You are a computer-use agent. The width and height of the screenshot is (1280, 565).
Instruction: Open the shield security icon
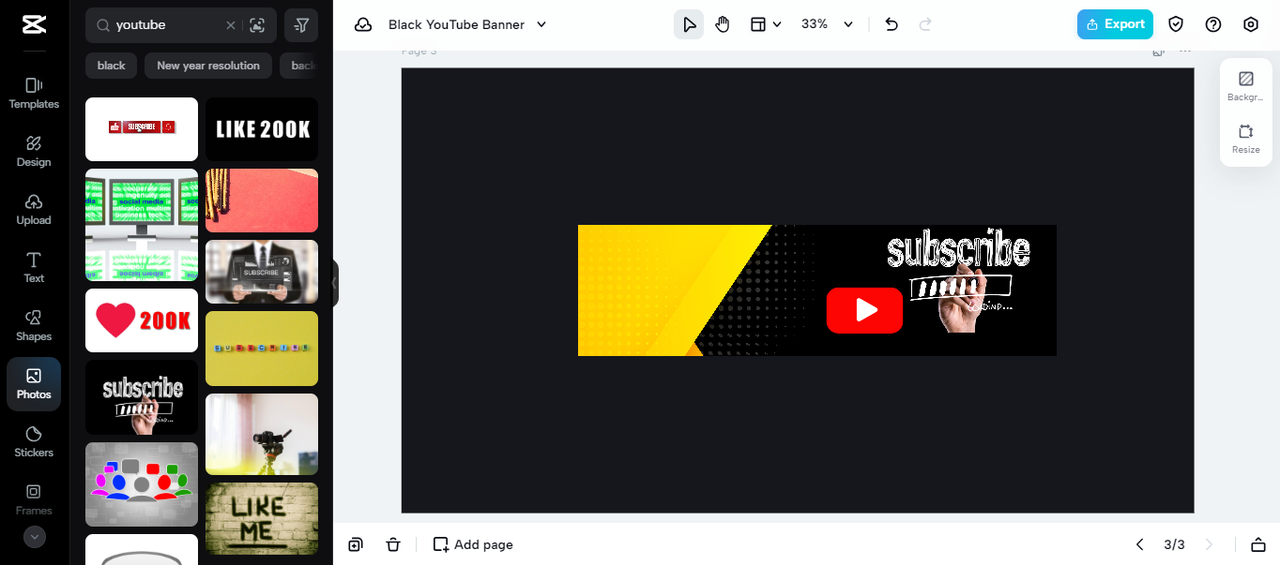tap(1176, 25)
